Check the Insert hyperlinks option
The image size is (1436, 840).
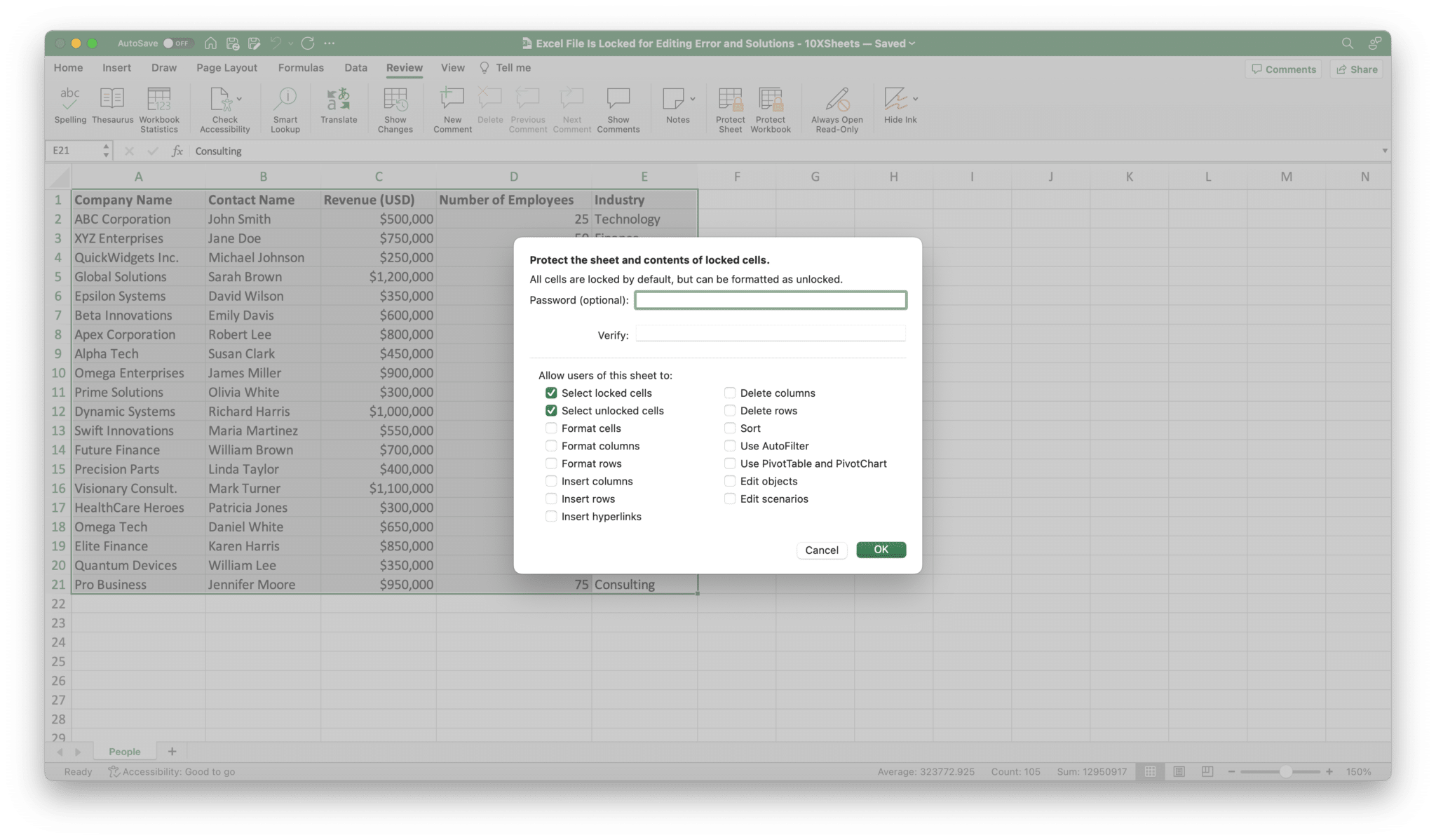tap(551, 516)
